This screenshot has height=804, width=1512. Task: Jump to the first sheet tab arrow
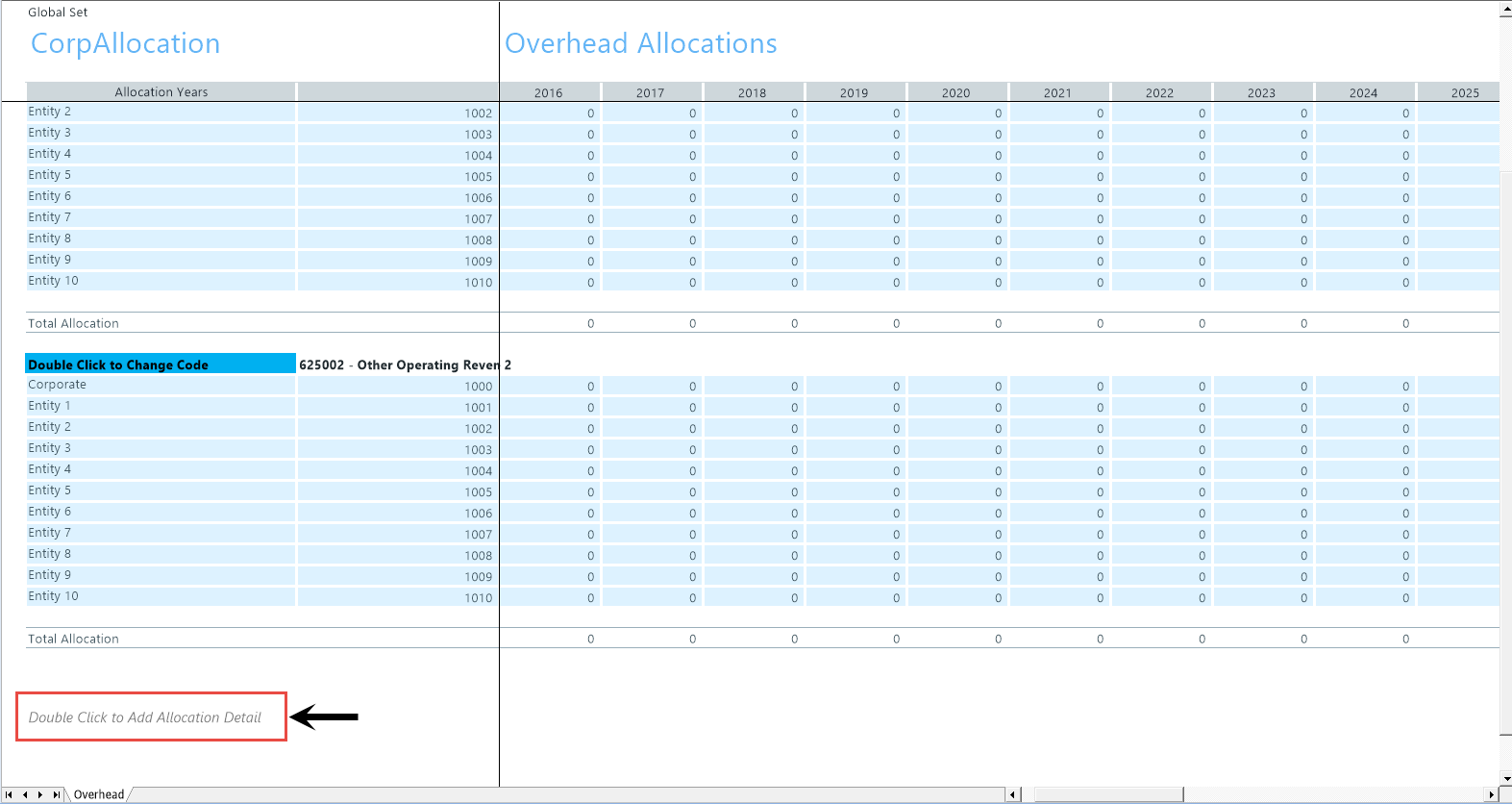9,794
